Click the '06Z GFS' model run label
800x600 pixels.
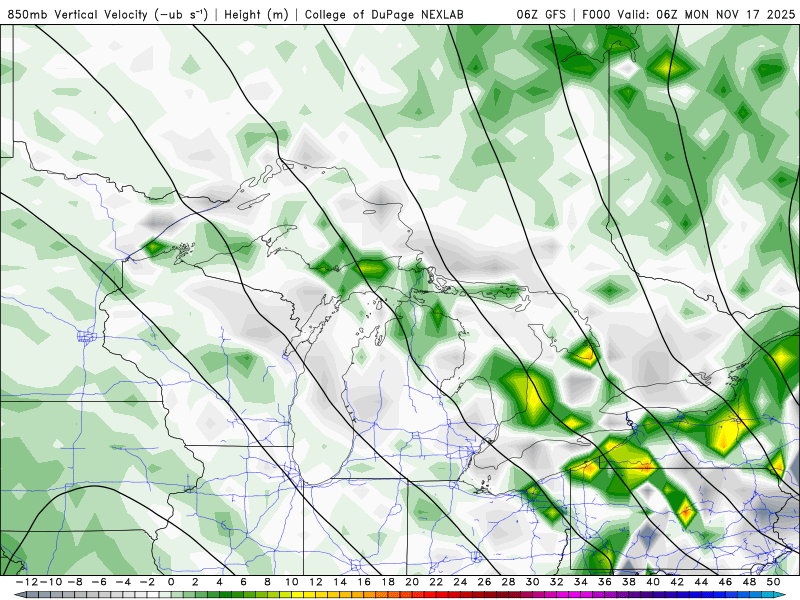click(541, 14)
